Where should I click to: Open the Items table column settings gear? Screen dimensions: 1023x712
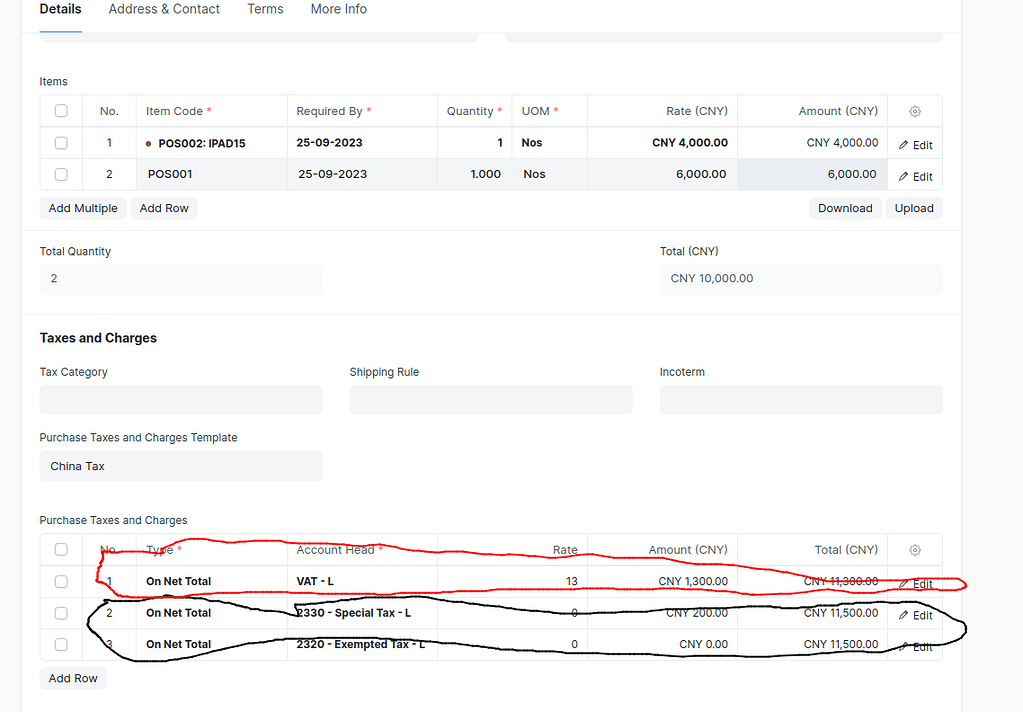[914, 111]
